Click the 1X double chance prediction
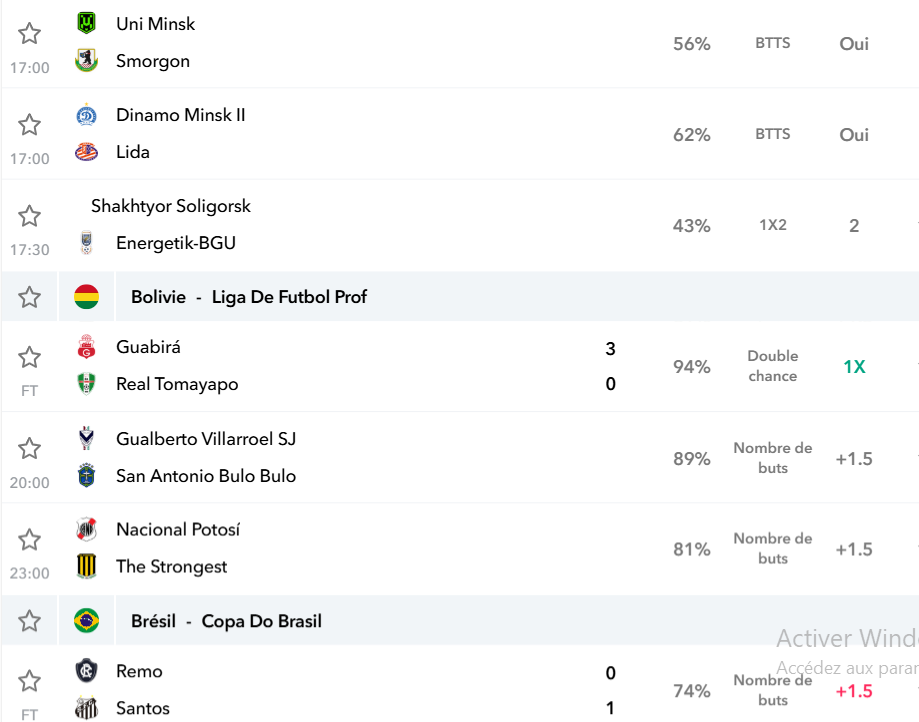The width and height of the screenshot is (919, 722). pyautogui.click(x=854, y=367)
